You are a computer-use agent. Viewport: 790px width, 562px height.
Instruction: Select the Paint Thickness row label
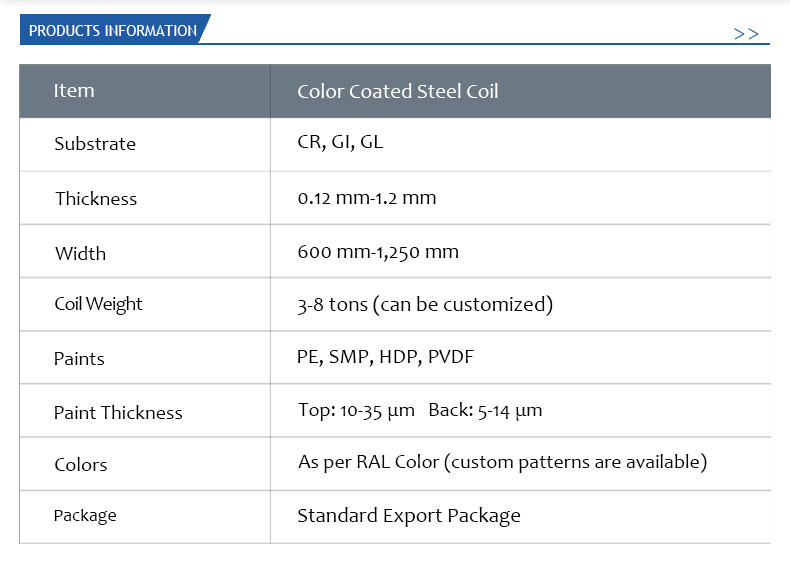(118, 413)
